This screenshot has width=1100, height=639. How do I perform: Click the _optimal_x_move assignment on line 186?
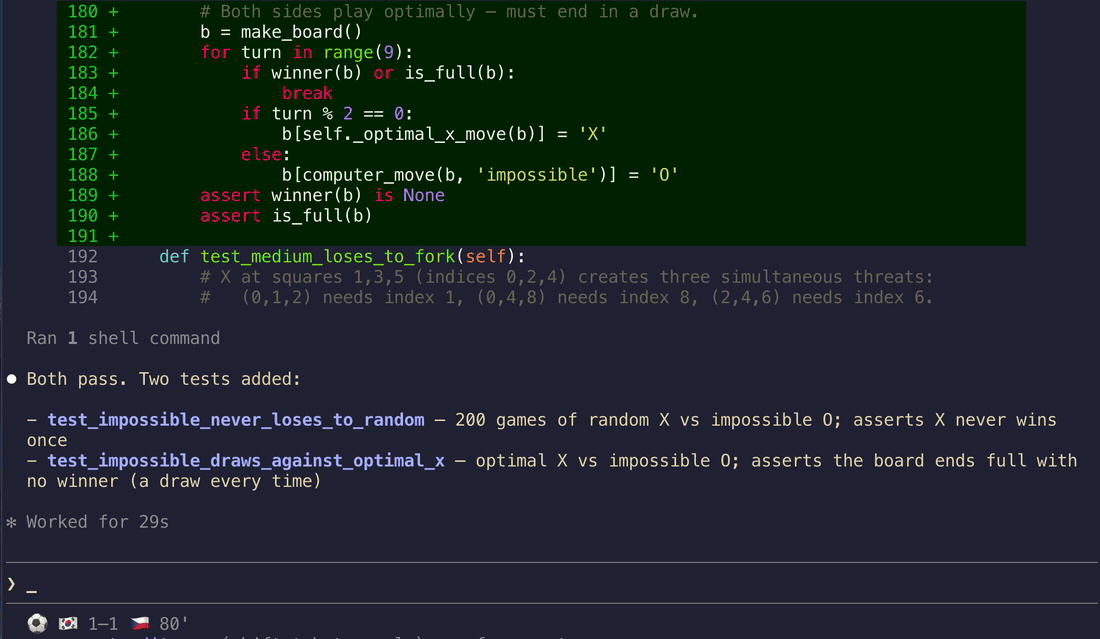pyautogui.click(x=444, y=134)
